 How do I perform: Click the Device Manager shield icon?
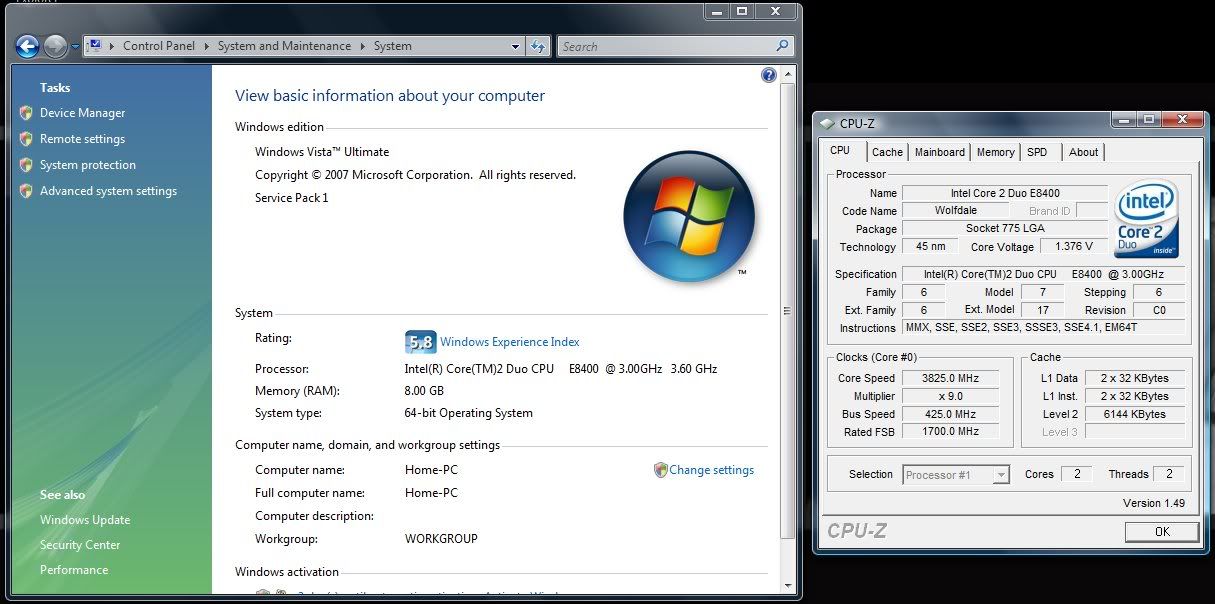[26, 113]
